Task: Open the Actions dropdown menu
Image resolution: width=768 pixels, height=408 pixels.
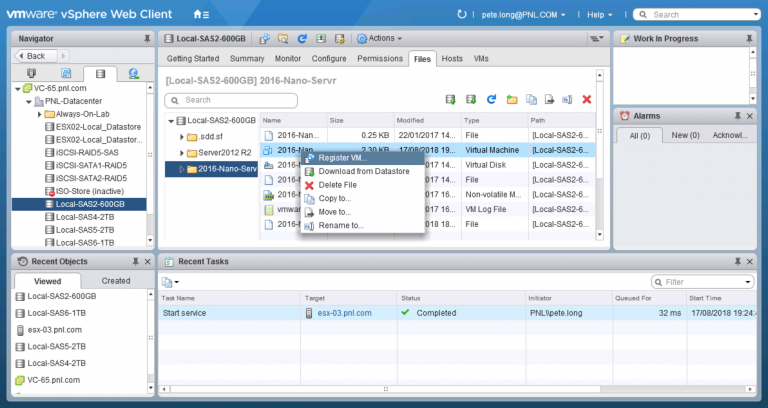Action: coord(380,39)
